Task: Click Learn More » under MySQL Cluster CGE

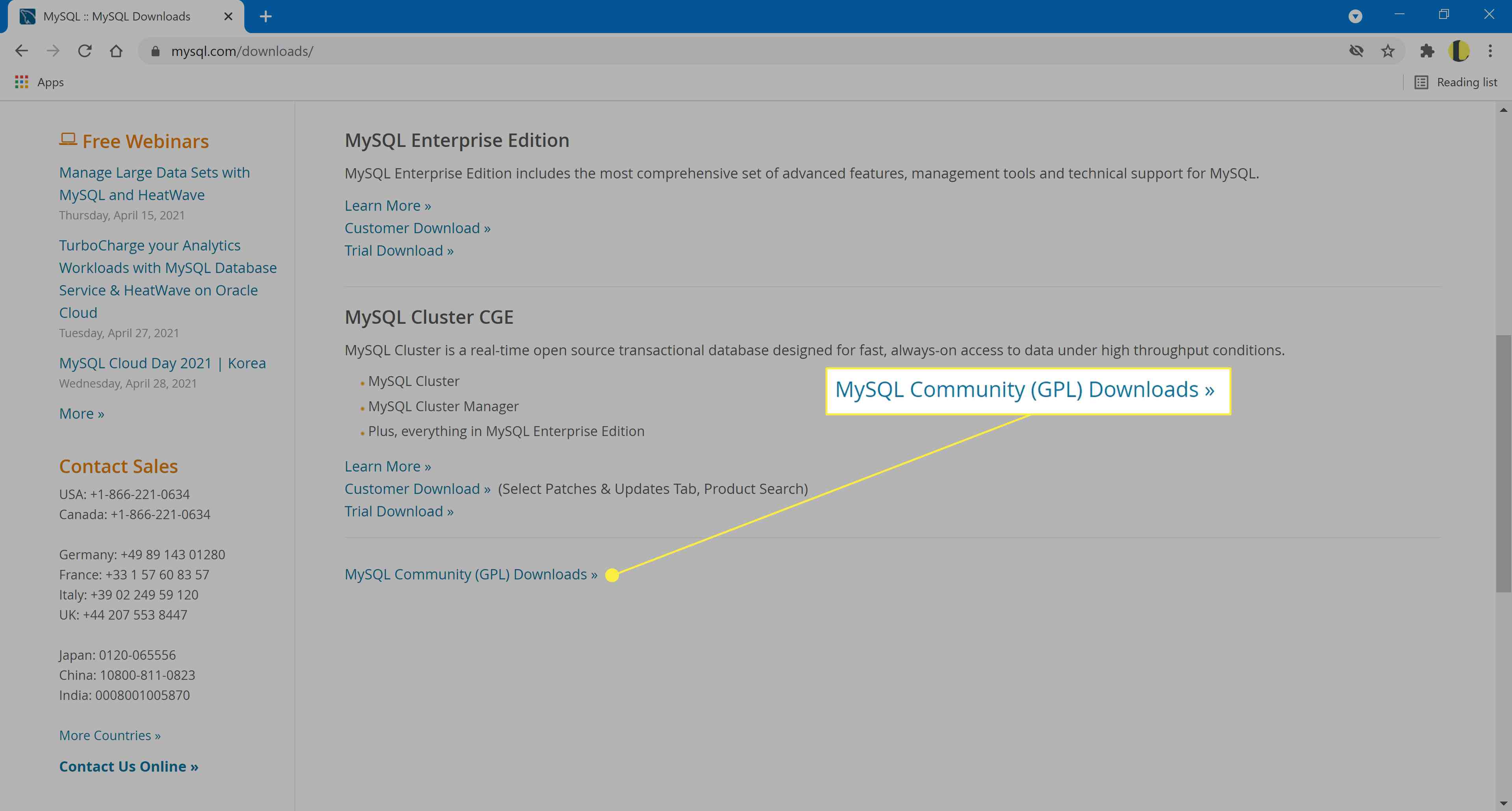Action: [x=387, y=466]
